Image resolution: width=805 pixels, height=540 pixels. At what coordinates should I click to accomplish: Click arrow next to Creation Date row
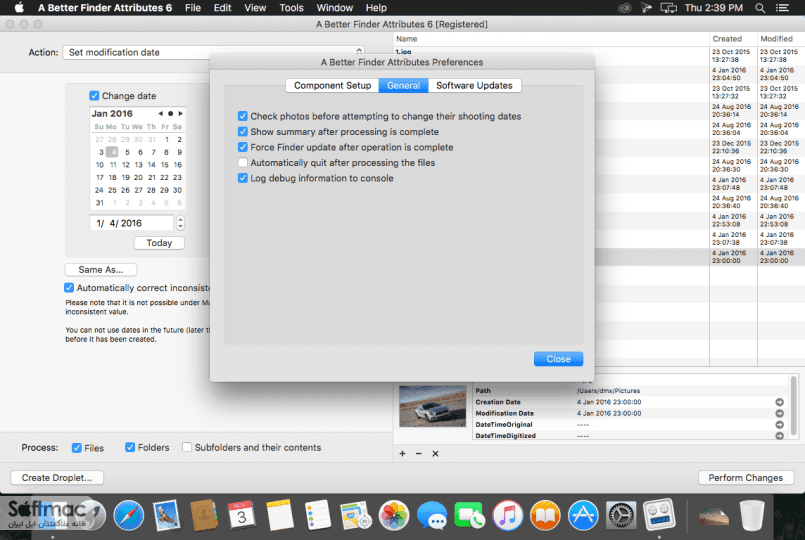coord(779,402)
